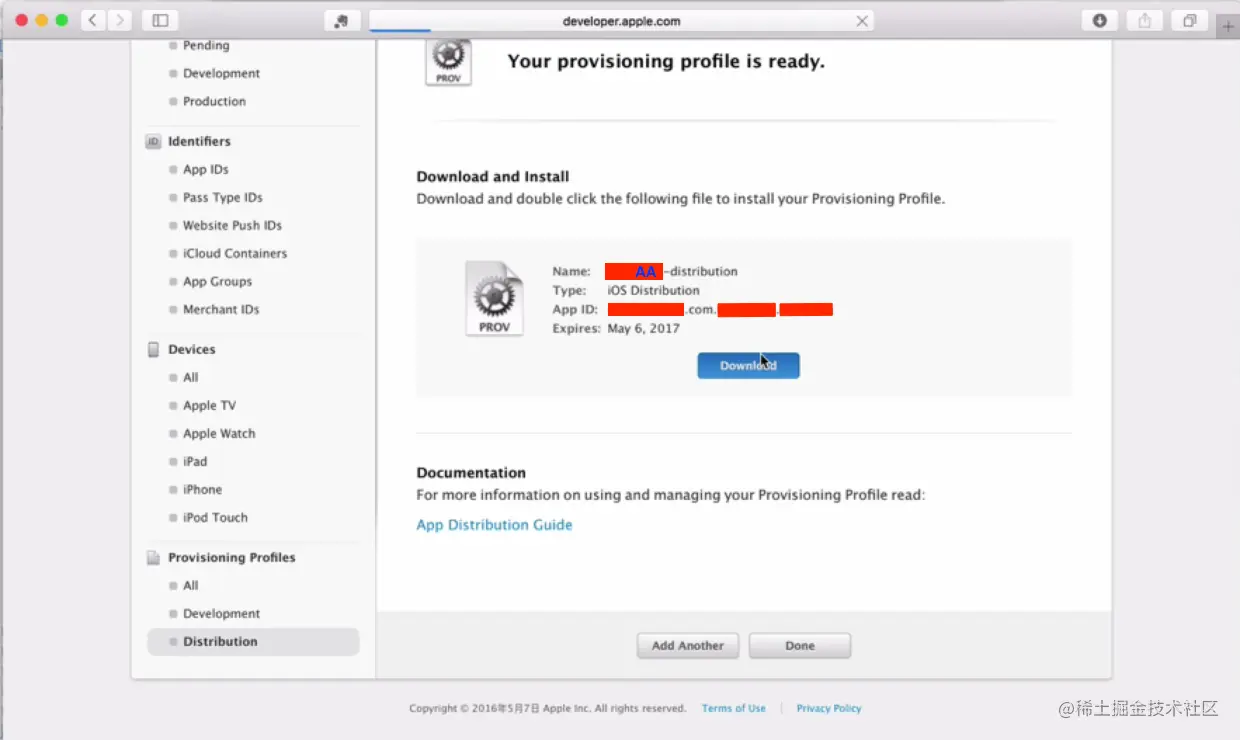Click the PROV file icon in details box

pyautogui.click(x=494, y=298)
